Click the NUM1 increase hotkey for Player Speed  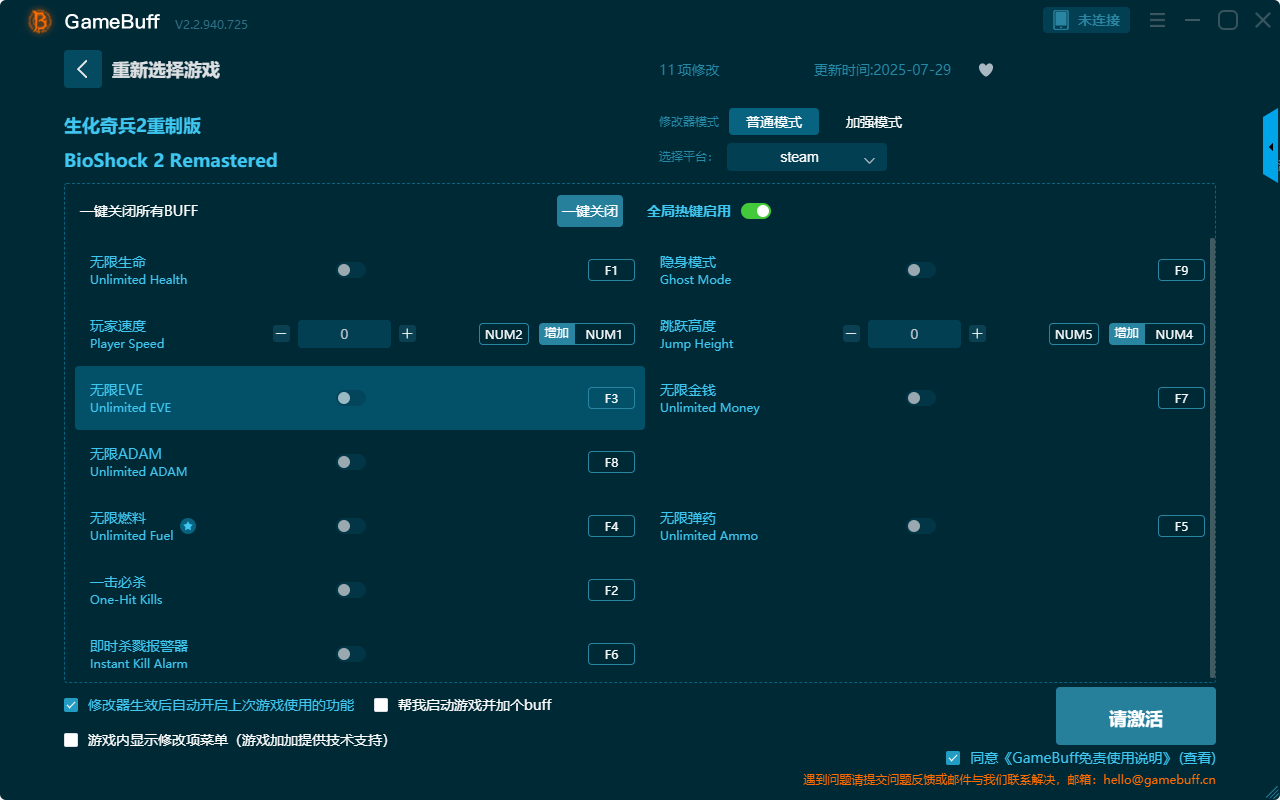pyautogui.click(x=604, y=334)
